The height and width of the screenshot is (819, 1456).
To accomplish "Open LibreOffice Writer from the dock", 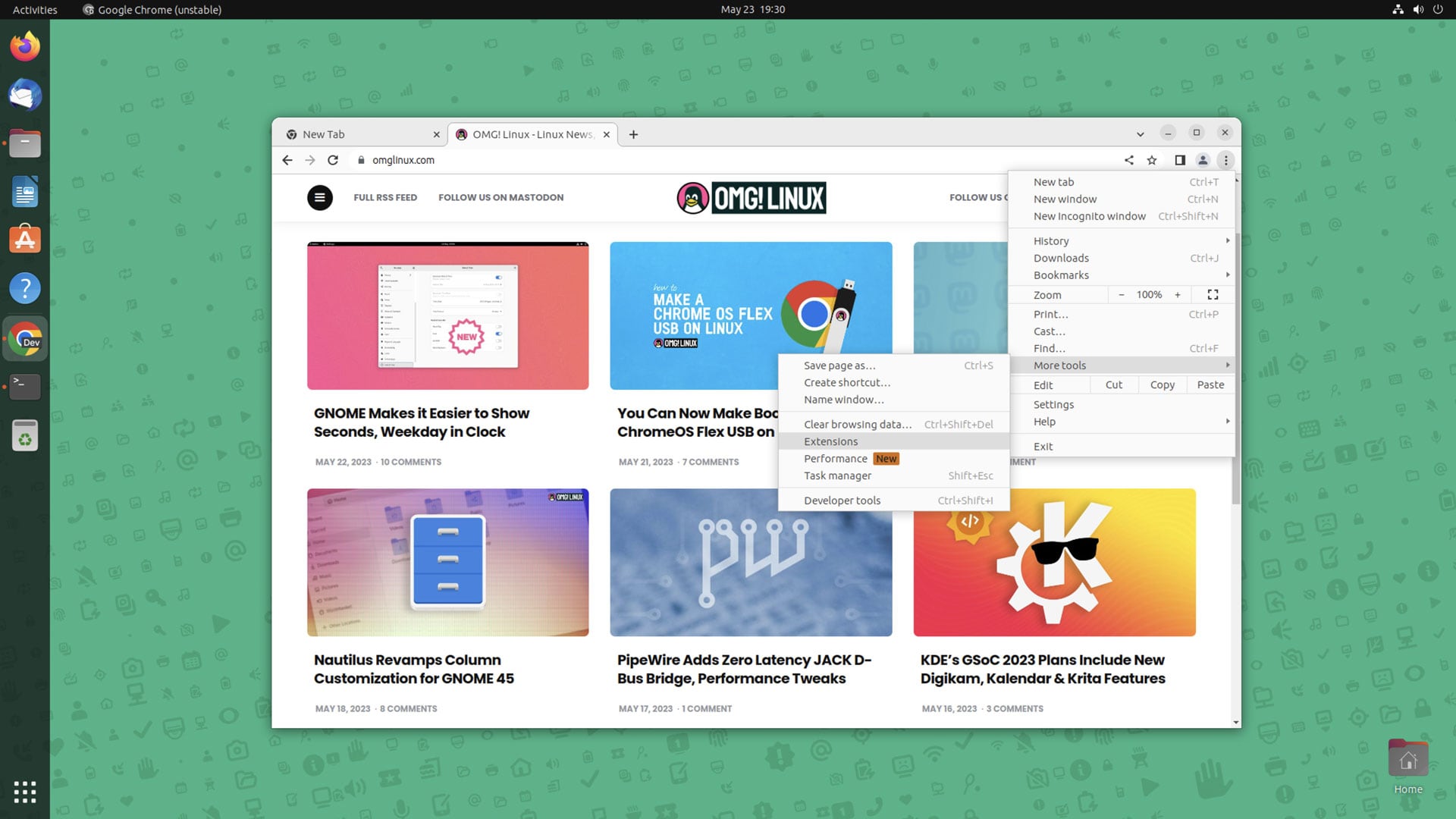I will (x=25, y=193).
